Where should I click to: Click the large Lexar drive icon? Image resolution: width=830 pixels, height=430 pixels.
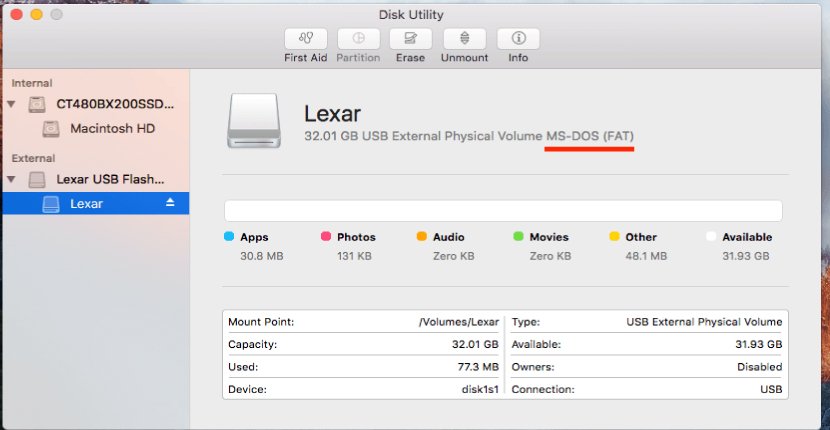pos(254,121)
